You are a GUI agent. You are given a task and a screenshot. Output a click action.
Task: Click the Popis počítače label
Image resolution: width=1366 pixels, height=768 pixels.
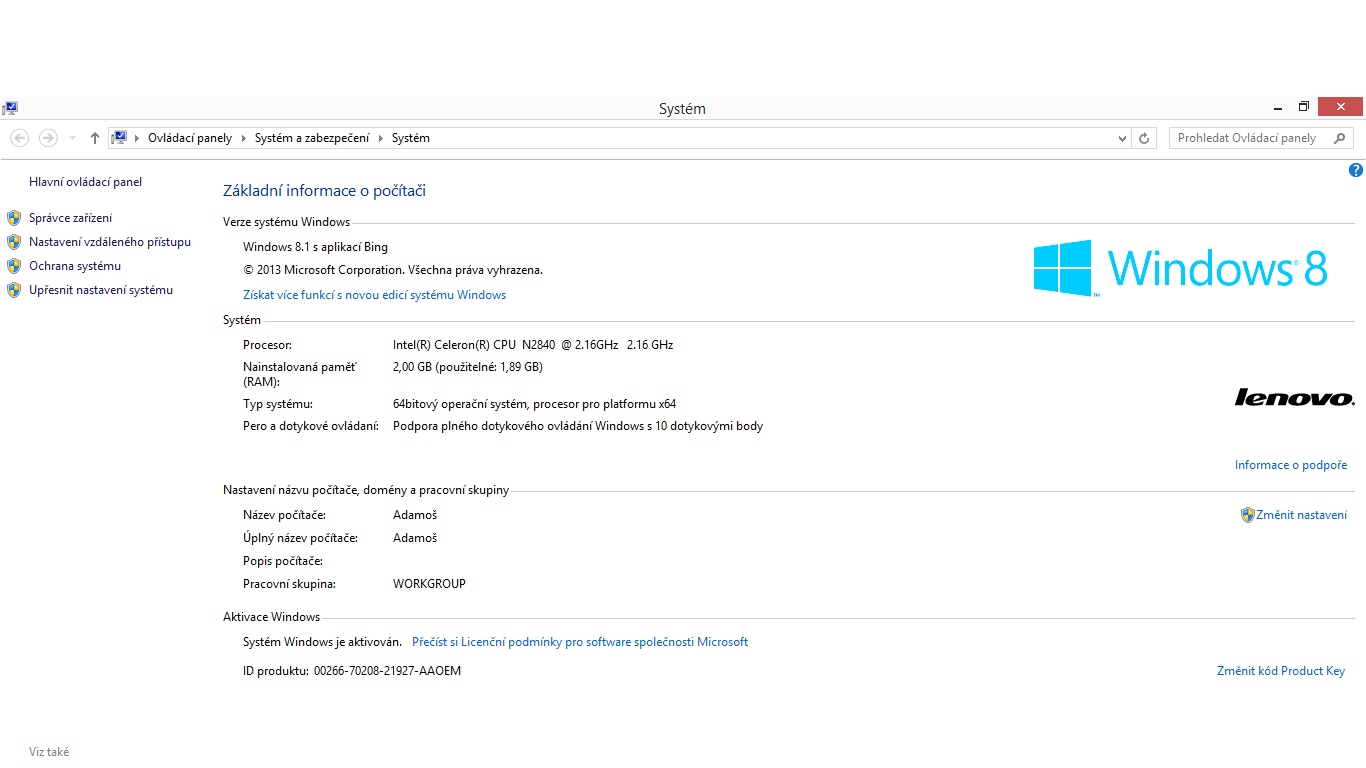(283, 561)
